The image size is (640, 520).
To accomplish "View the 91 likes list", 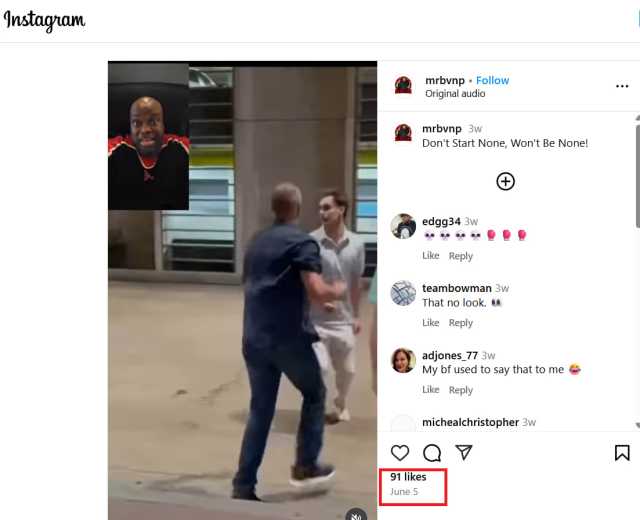I will [x=408, y=477].
